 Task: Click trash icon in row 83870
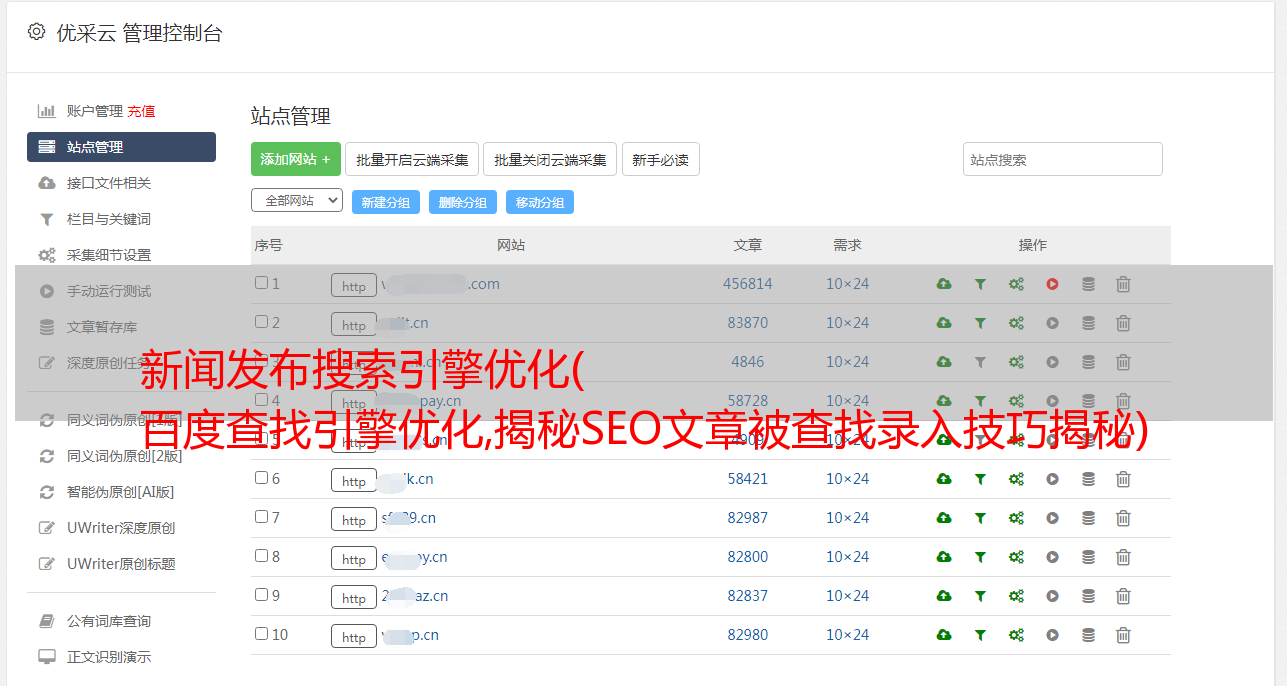pos(1123,323)
